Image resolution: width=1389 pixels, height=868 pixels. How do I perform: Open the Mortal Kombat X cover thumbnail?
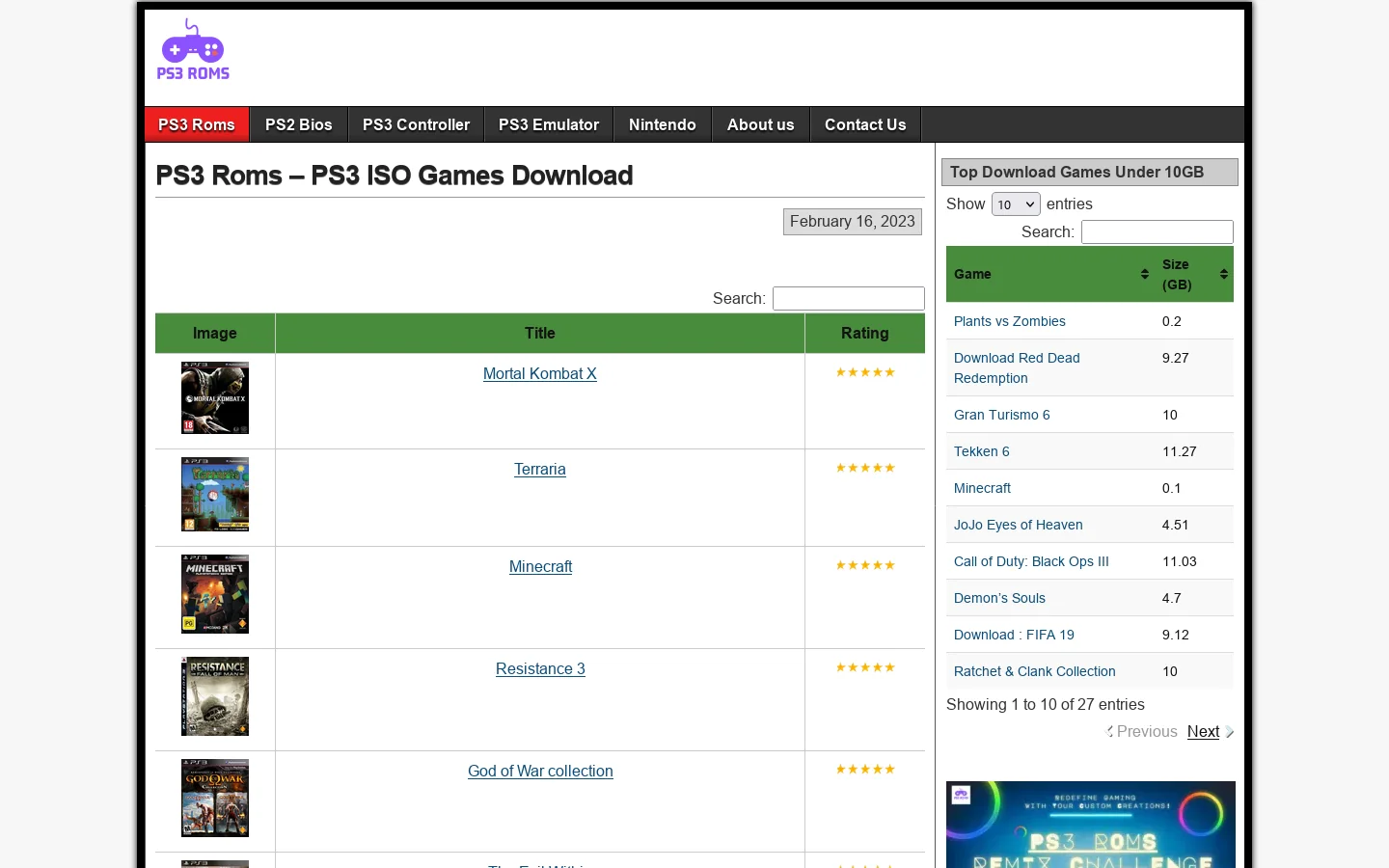pos(215,397)
